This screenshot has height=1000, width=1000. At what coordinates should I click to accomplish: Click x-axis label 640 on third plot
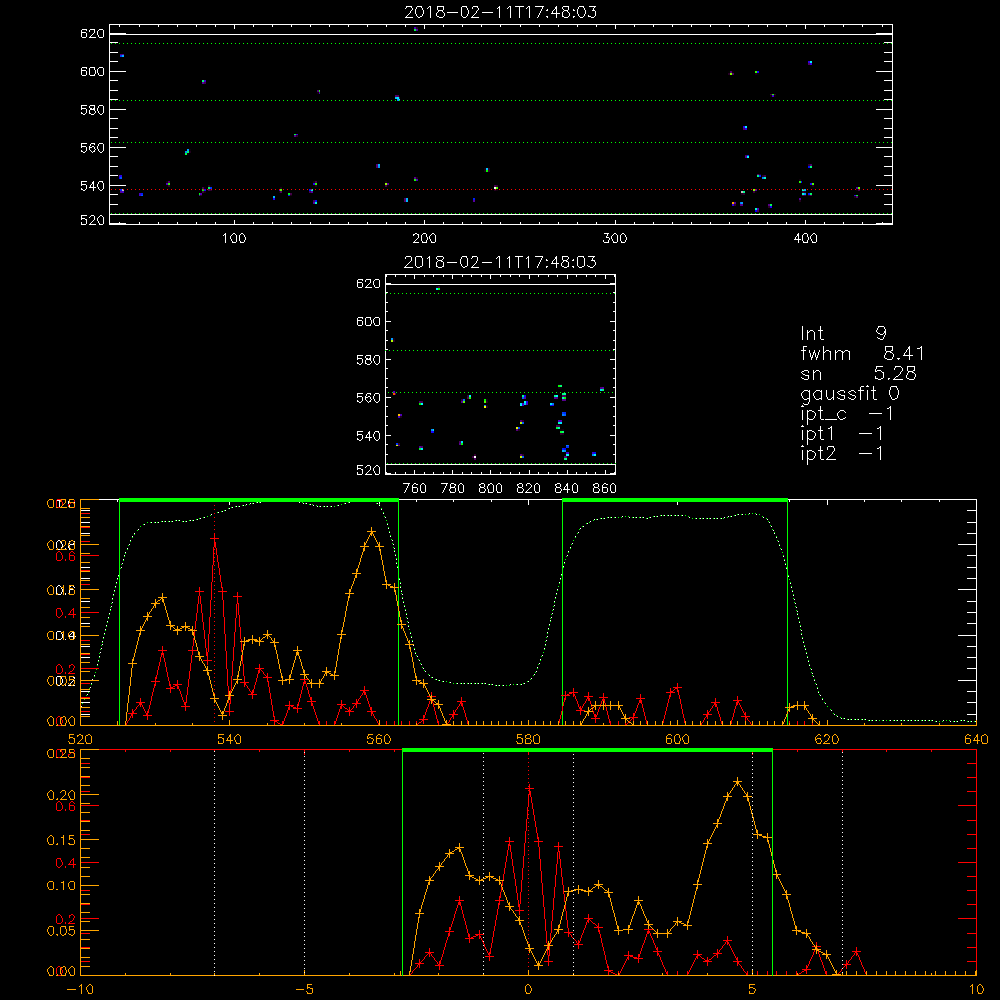tap(976, 739)
